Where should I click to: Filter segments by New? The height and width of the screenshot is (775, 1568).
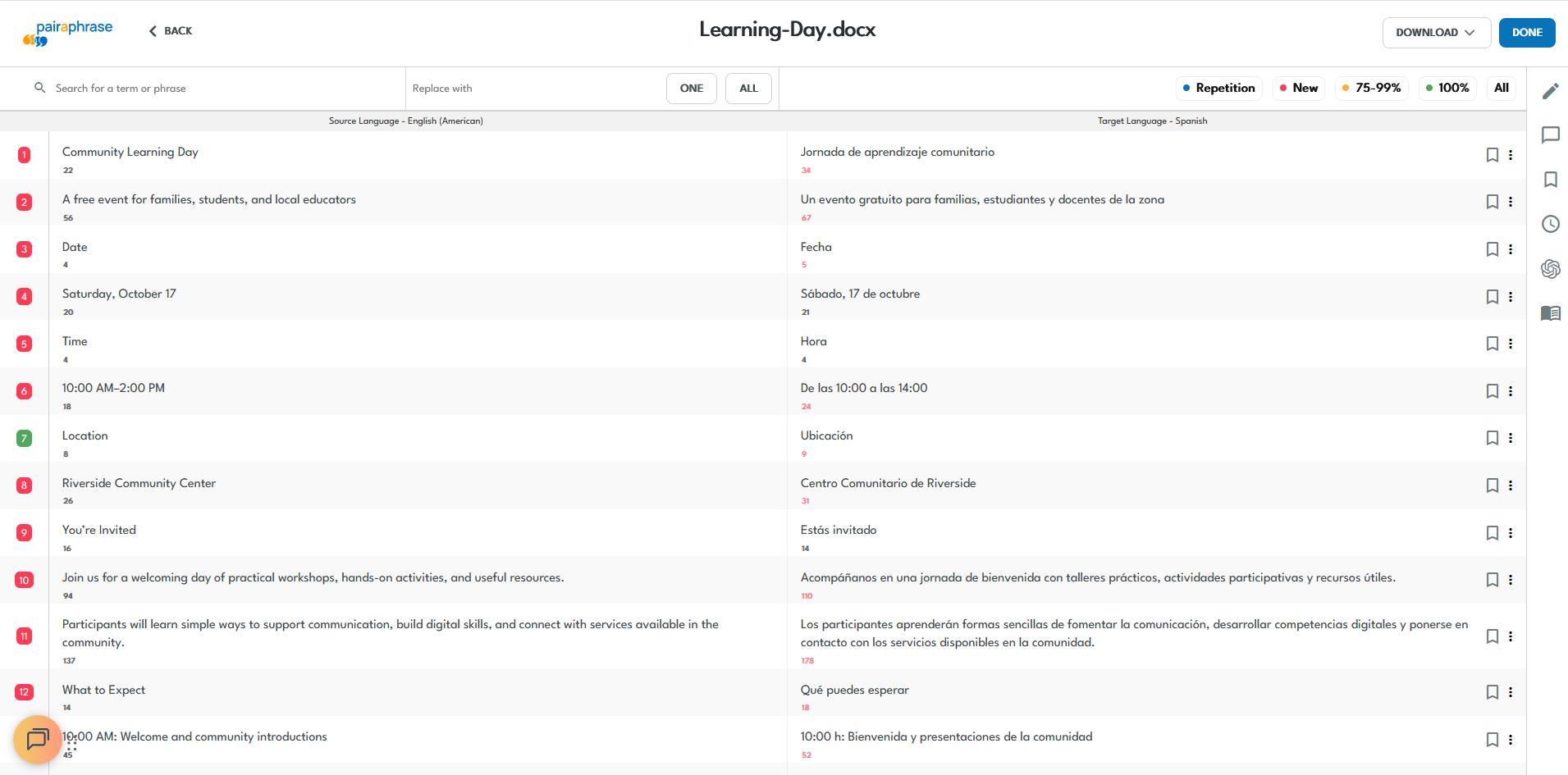1299,88
